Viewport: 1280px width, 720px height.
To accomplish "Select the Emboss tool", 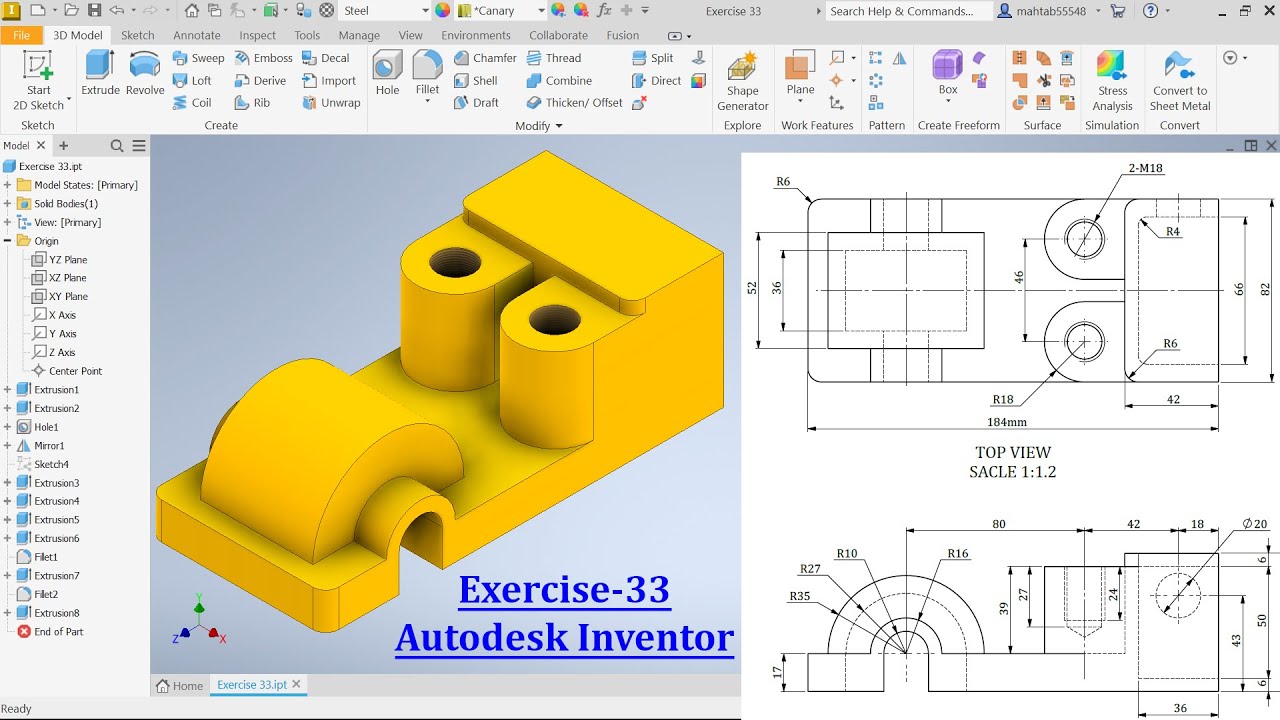I will point(263,58).
